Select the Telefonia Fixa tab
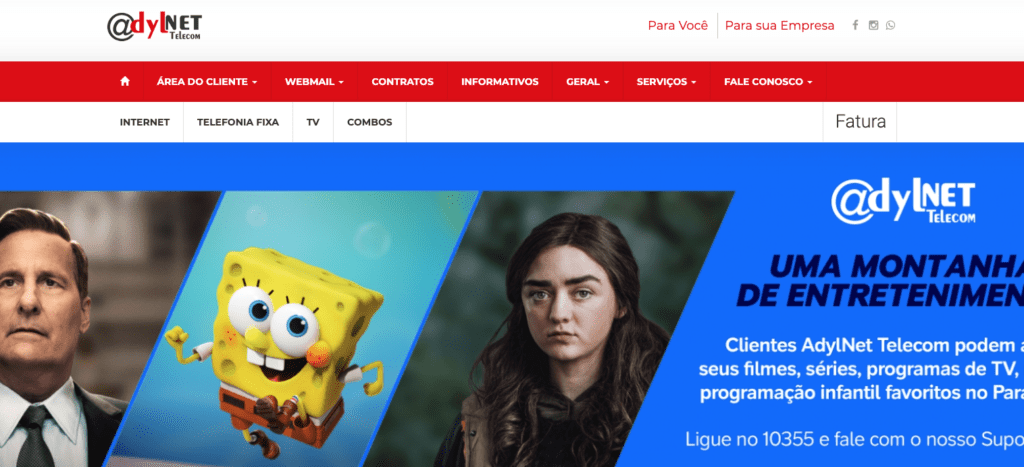 [238, 122]
